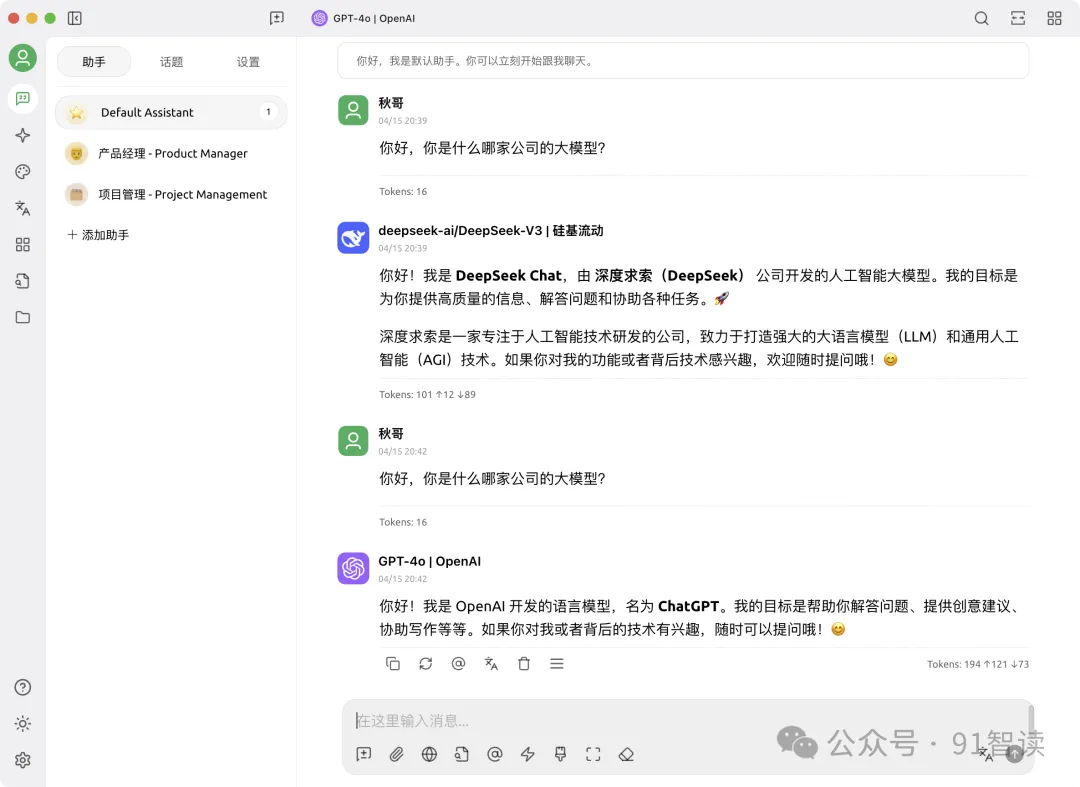Attach a file with the paperclip icon

pyautogui.click(x=396, y=754)
